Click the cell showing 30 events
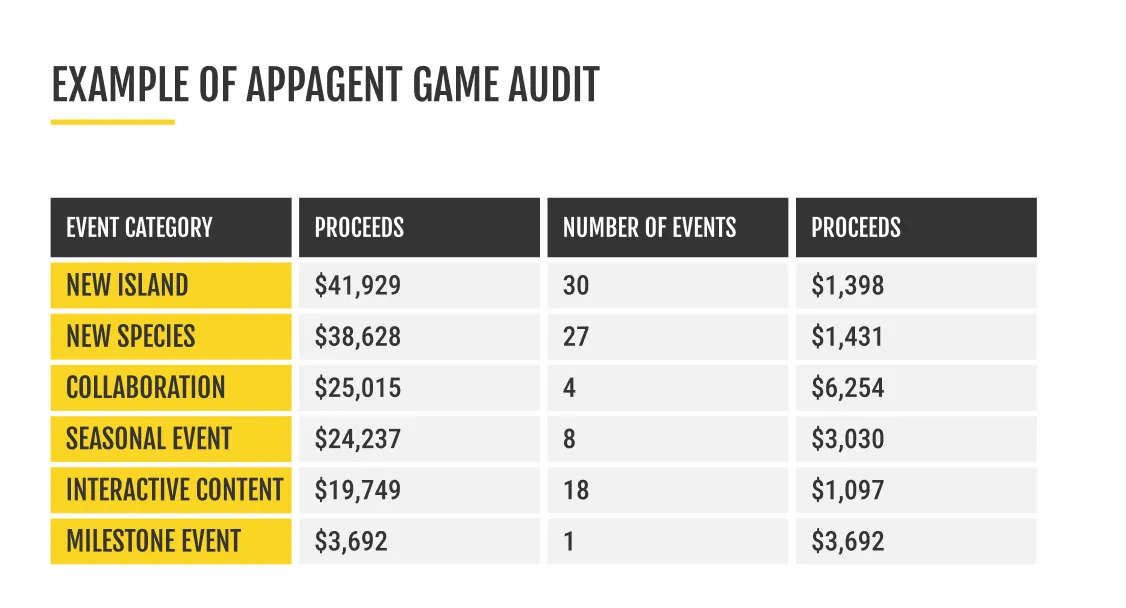 point(667,286)
